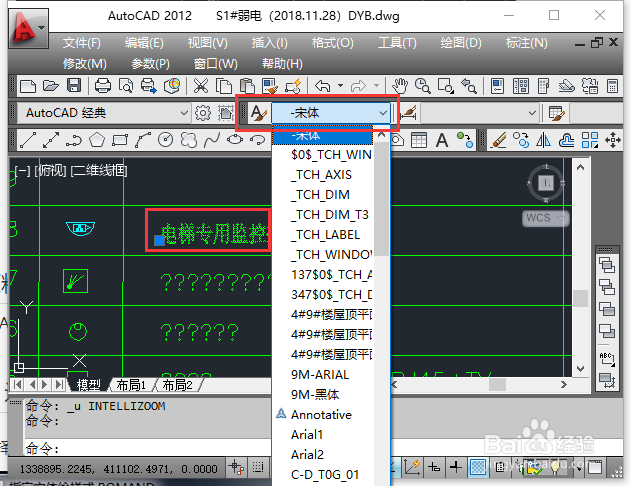Open Text Style manager icon

coord(259,113)
